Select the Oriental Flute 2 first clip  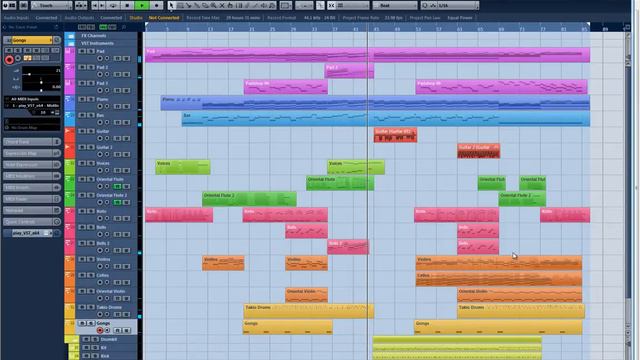[249, 199]
